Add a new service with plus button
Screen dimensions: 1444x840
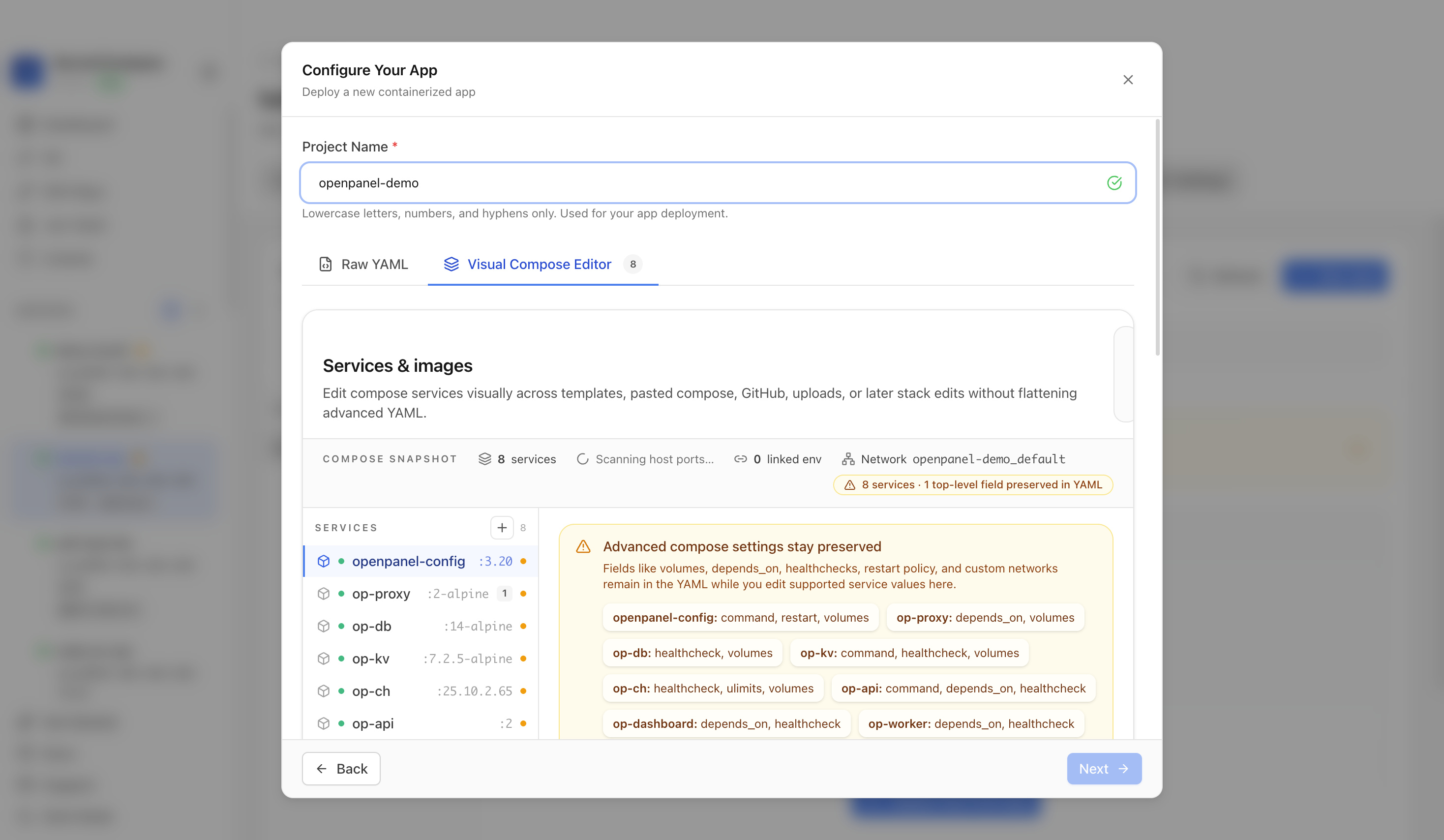(501, 528)
